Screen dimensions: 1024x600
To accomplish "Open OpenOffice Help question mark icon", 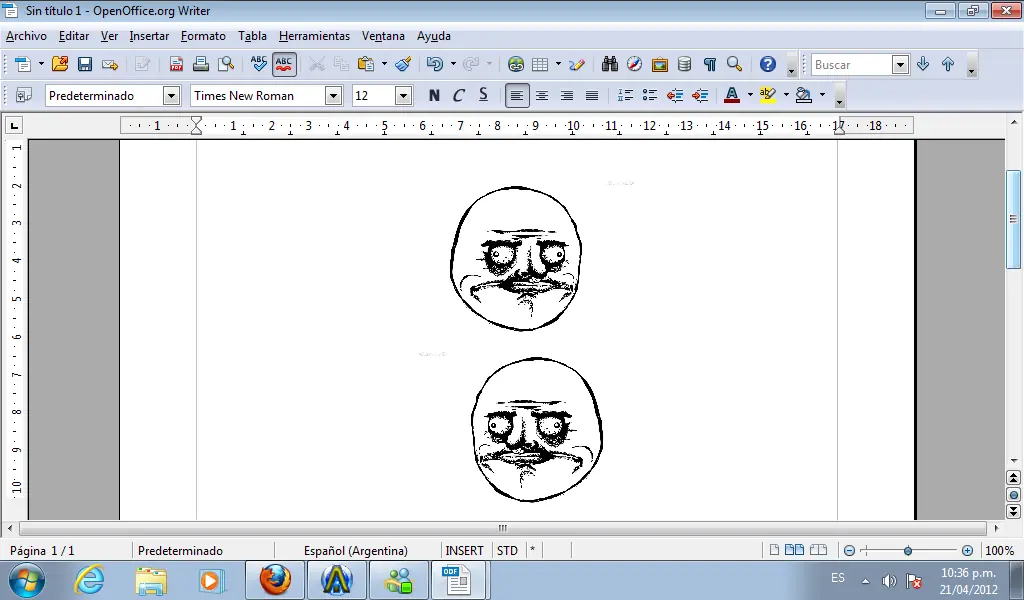I will [768, 64].
